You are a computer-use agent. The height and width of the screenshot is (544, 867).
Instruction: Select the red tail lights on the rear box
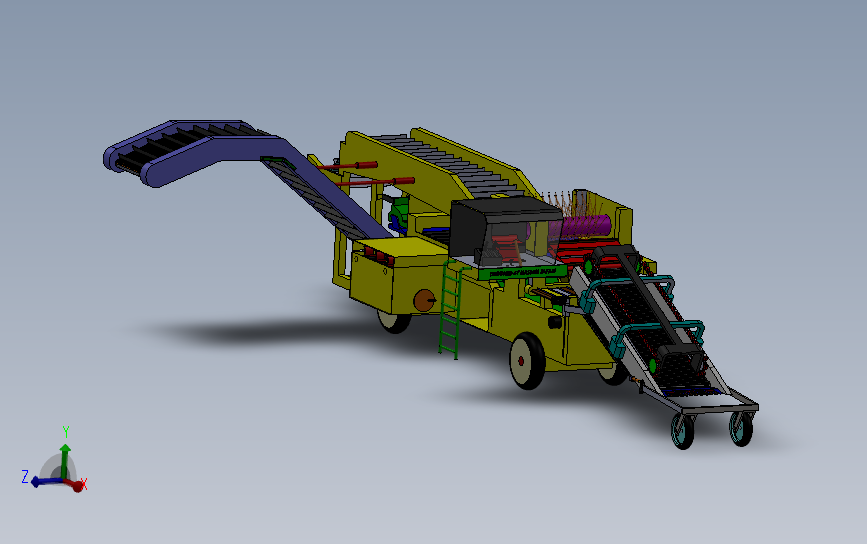[379, 256]
